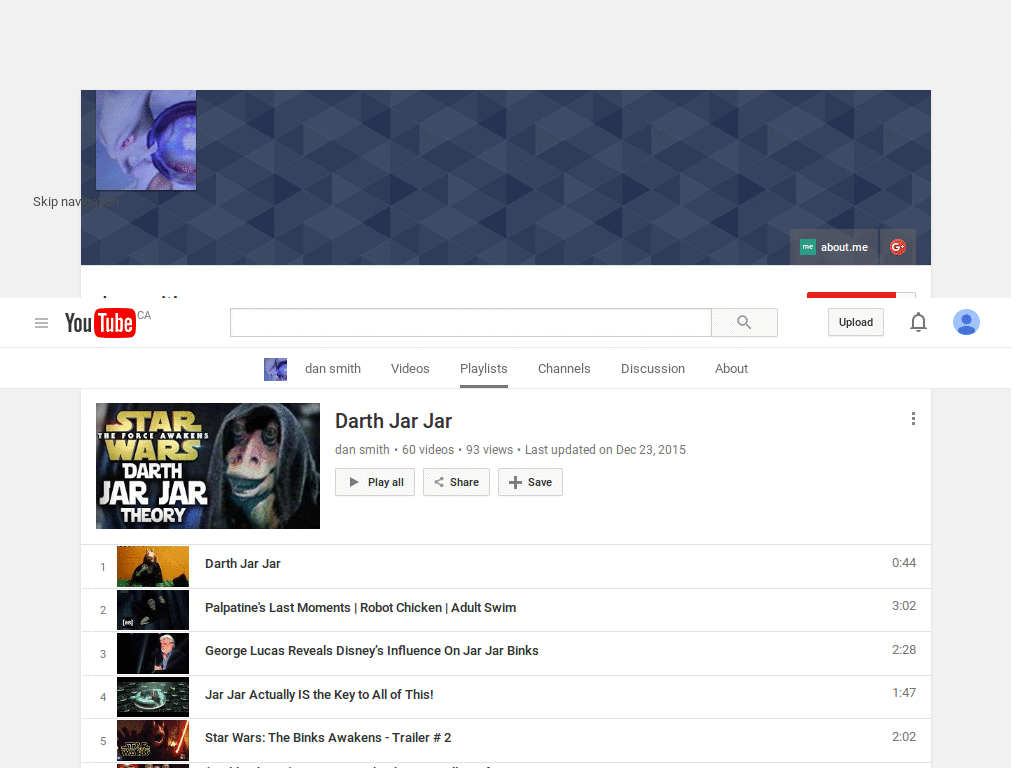Click Play all button
This screenshot has width=1024, height=768.
[375, 482]
